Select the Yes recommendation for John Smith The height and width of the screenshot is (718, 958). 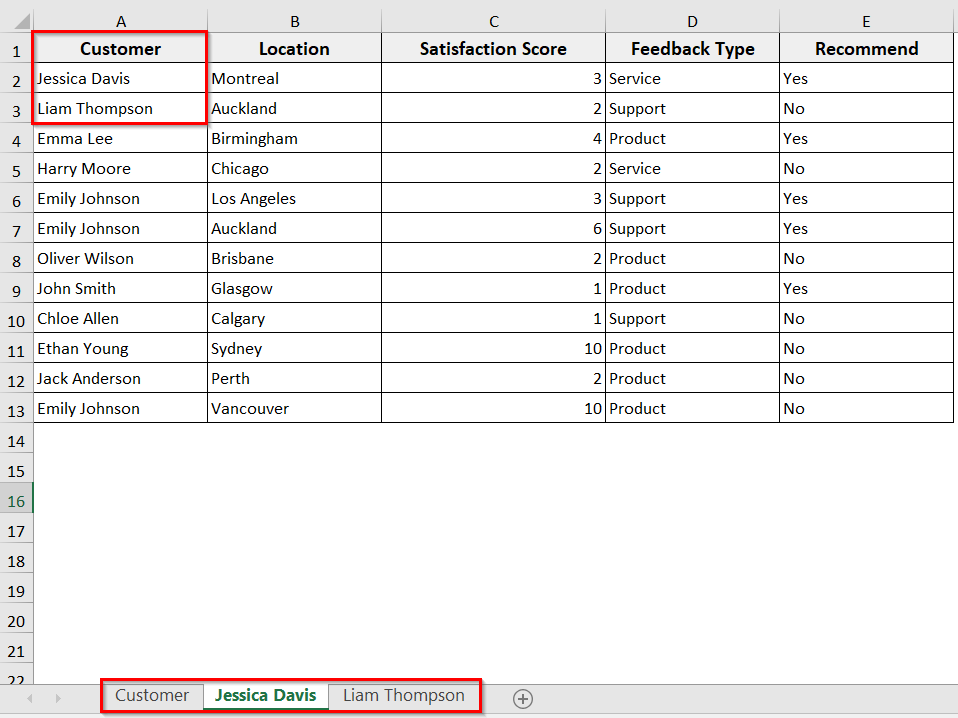click(866, 288)
